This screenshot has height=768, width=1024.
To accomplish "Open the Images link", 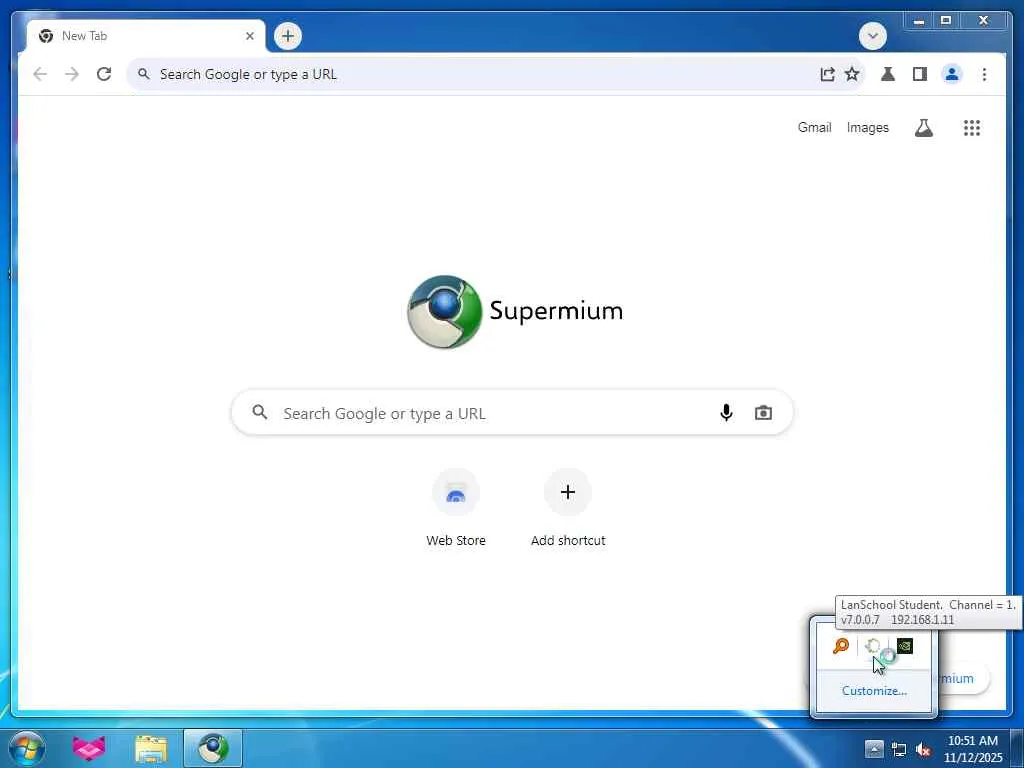I will click(x=867, y=127).
